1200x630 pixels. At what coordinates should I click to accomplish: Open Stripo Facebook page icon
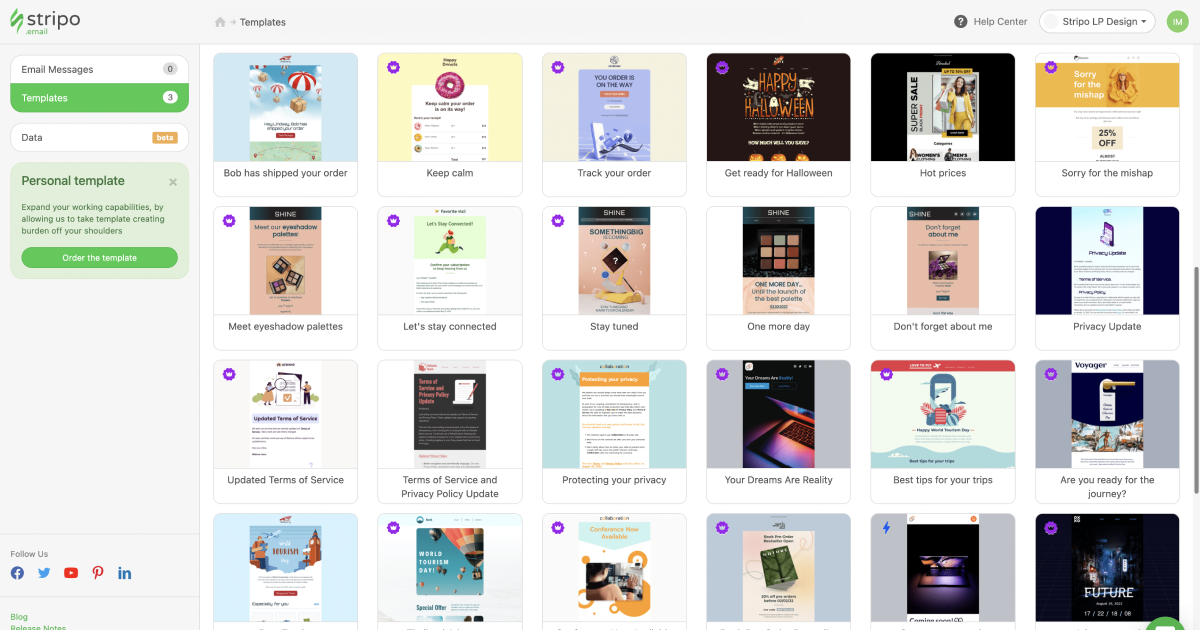pos(17,573)
